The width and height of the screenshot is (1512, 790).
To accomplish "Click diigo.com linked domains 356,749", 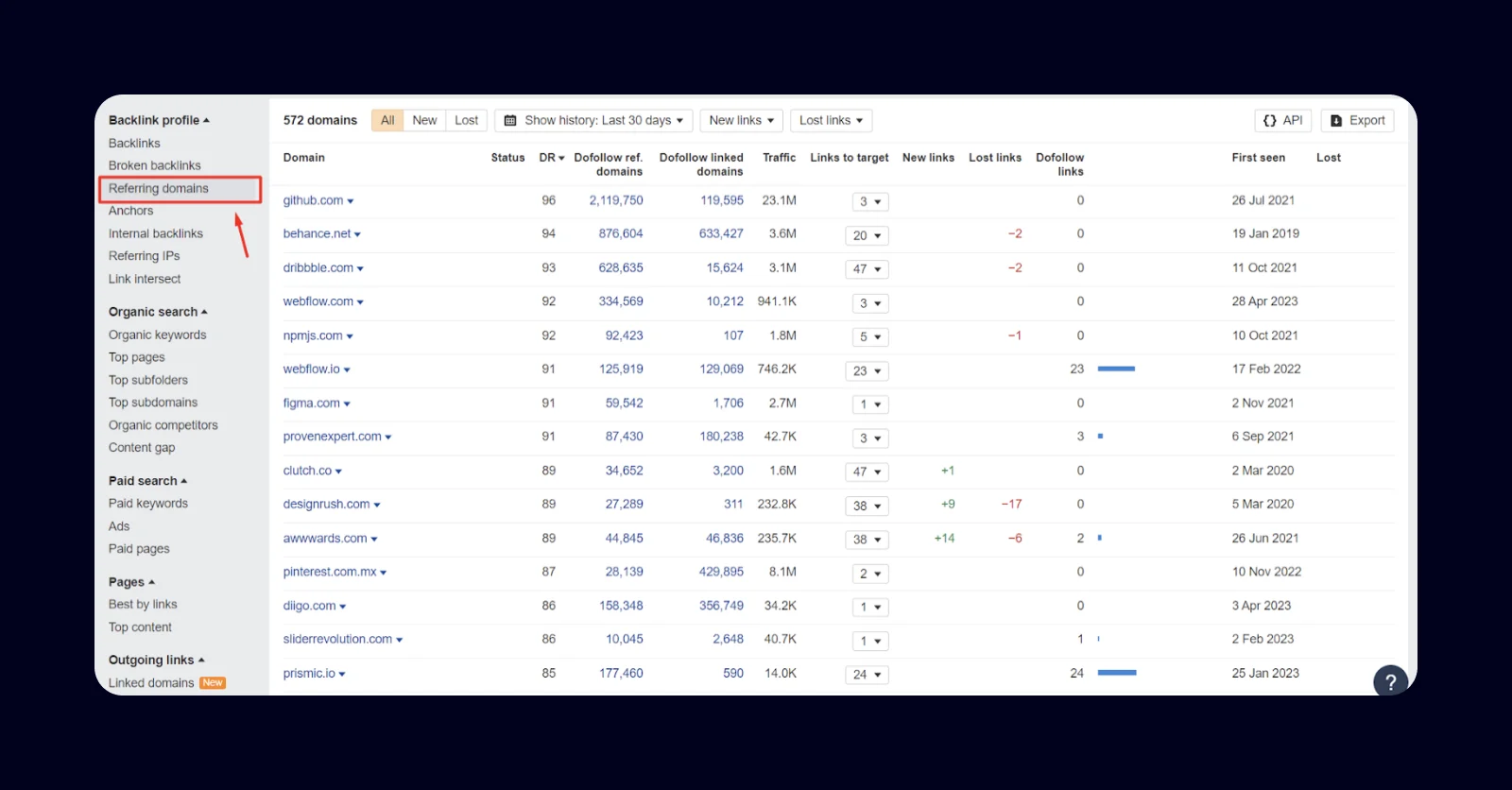I will [x=721, y=606].
